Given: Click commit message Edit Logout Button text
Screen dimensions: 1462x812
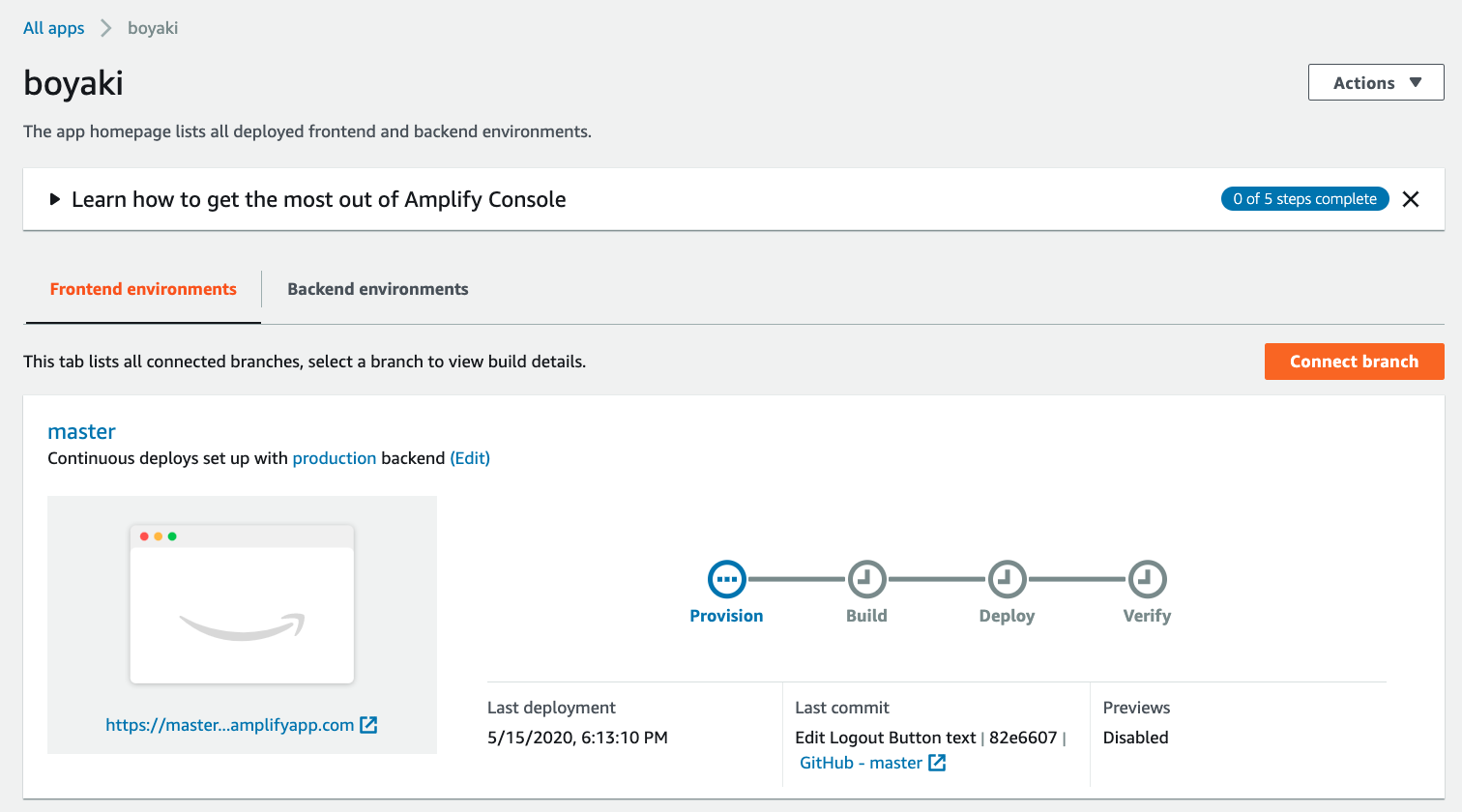Looking at the screenshot, I should tap(886, 738).
